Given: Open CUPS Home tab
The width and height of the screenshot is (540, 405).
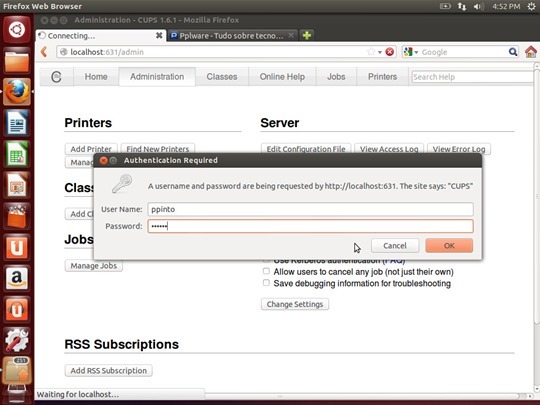Looking at the screenshot, I should coord(96,76).
